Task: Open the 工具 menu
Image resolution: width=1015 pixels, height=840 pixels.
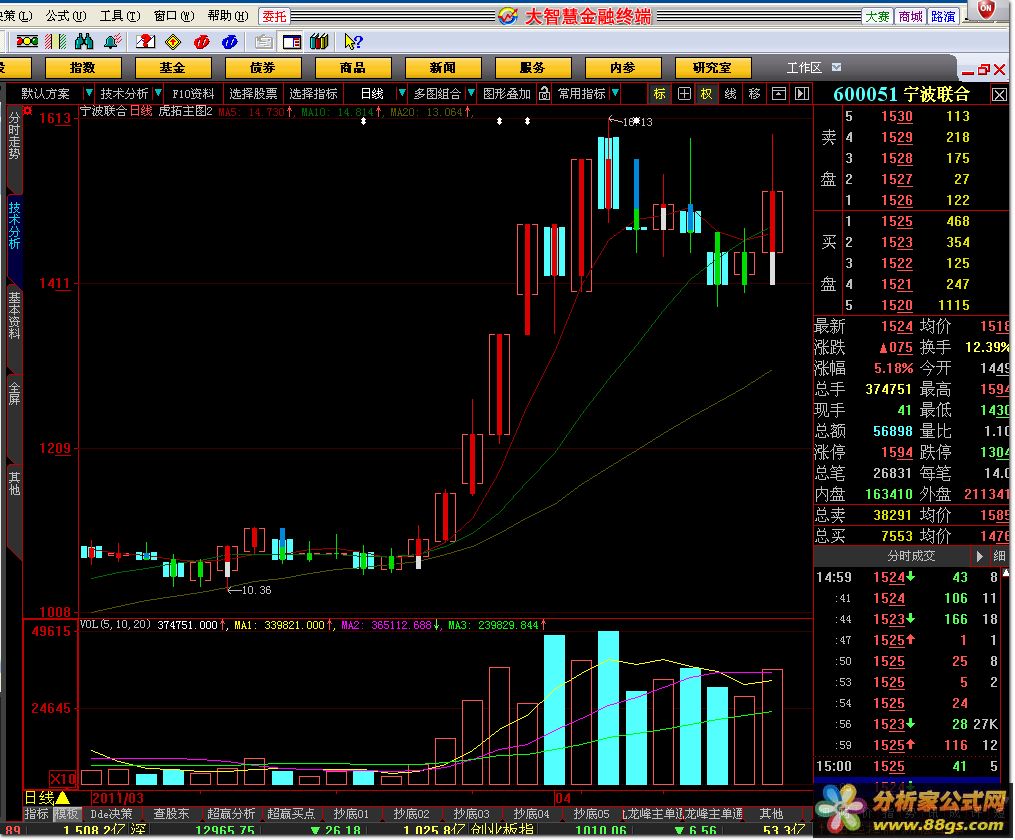Action: (x=120, y=16)
